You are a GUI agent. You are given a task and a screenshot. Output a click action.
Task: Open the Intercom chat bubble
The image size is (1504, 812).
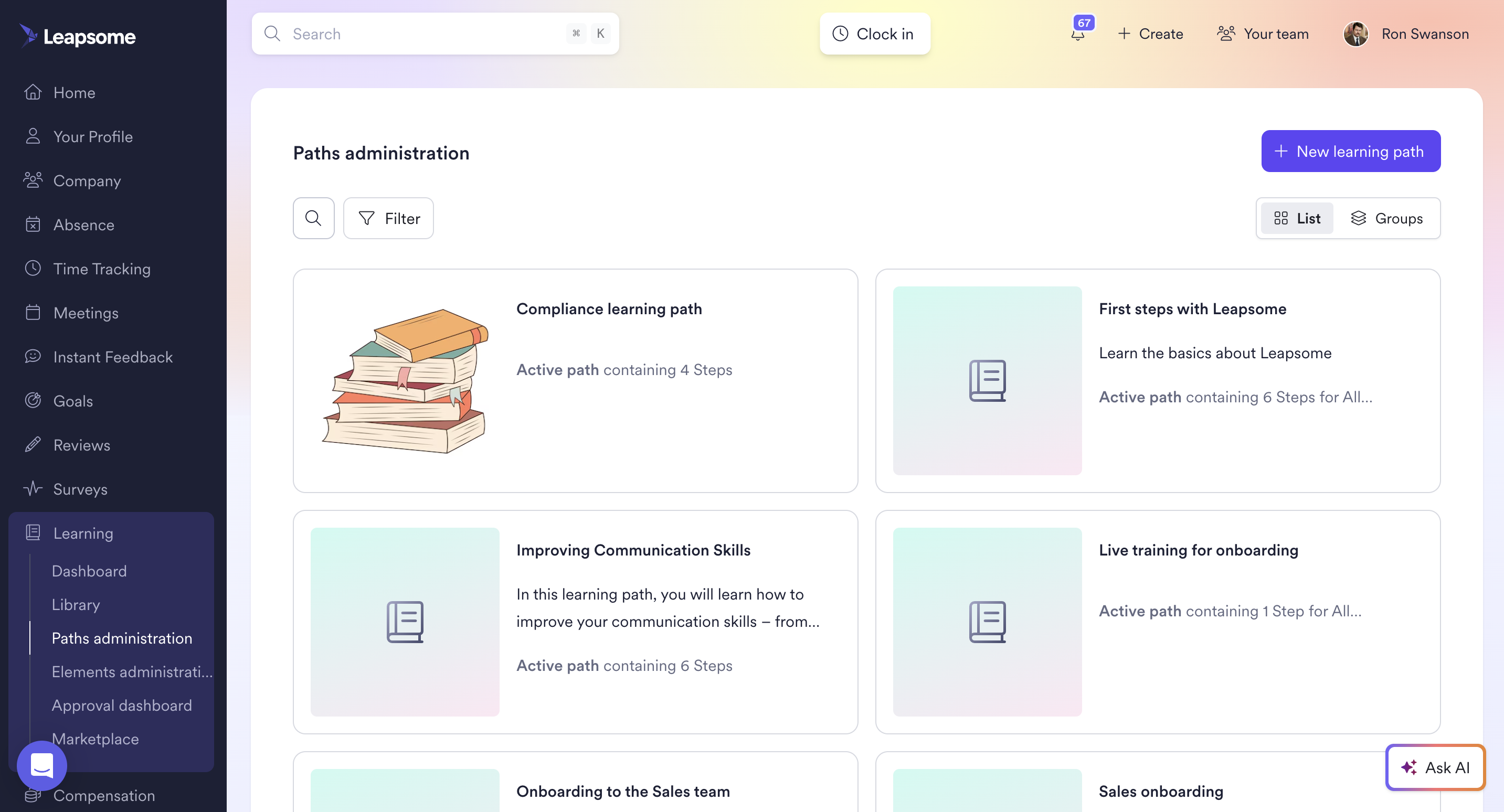coord(42,765)
